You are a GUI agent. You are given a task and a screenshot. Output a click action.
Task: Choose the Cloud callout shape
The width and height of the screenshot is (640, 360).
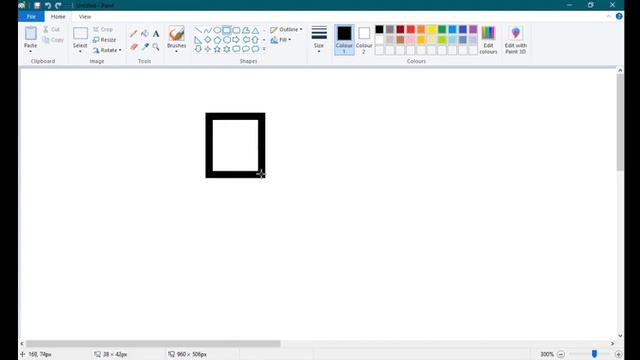click(x=255, y=49)
